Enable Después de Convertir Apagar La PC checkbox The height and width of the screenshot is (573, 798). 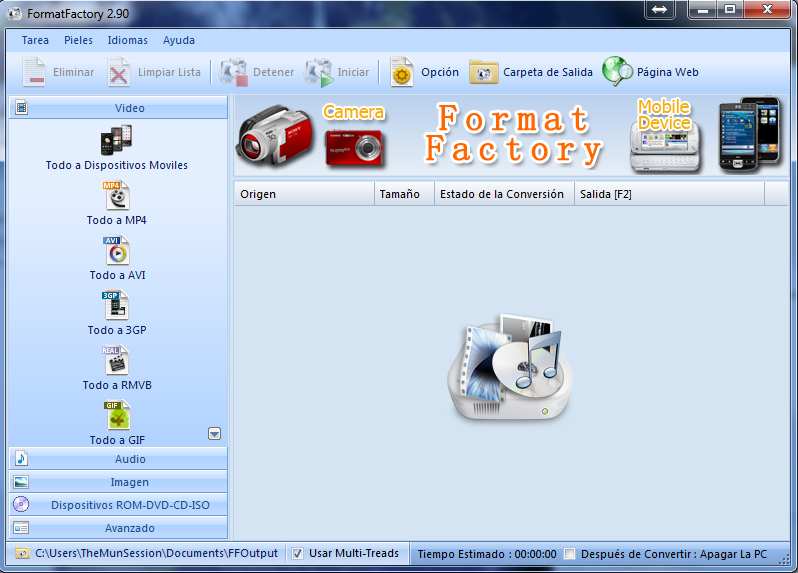(569, 554)
